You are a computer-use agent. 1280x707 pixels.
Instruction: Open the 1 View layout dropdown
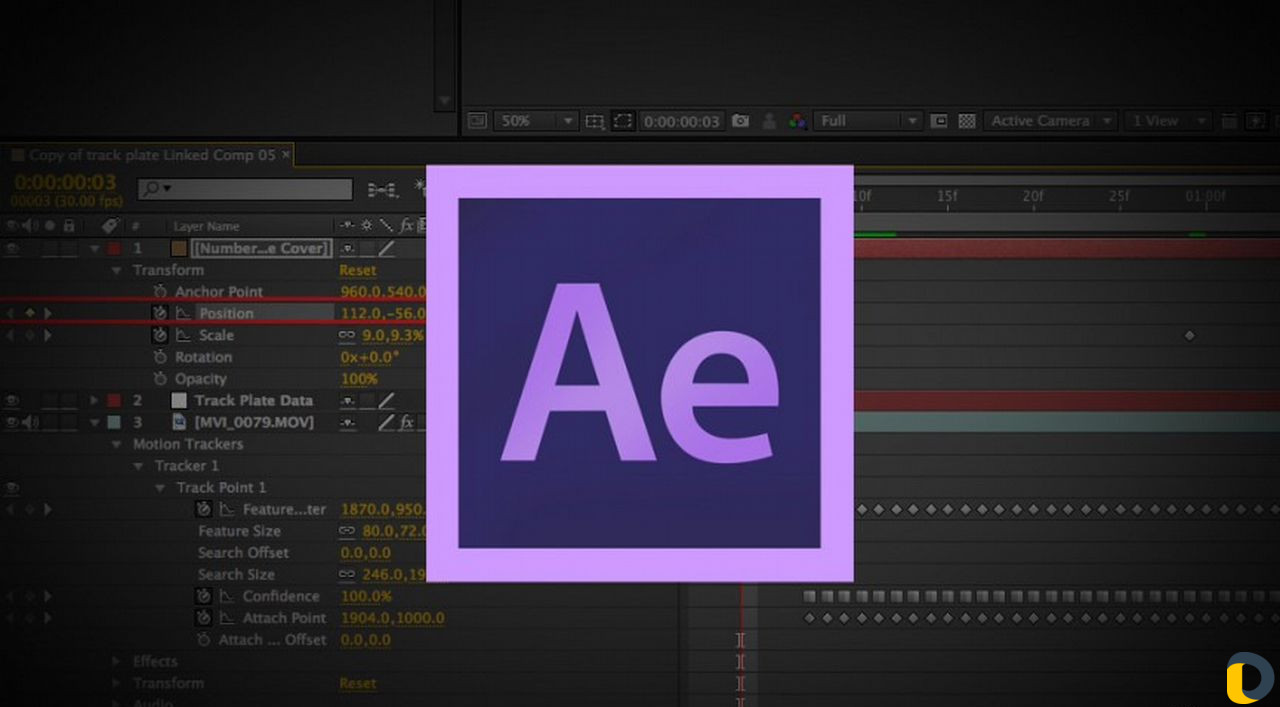pos(1168,121)
